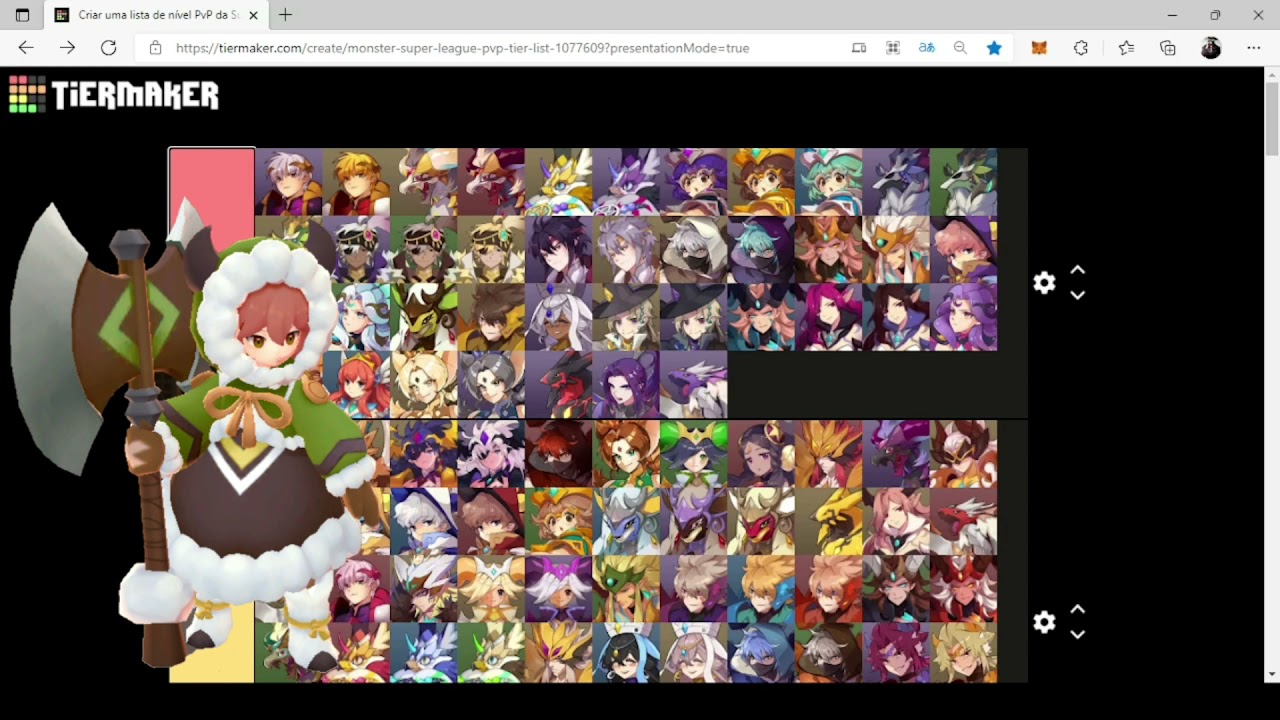Screen dimensions: 1280x720
Task: Open browser tab actions menu
Action: point(22,15)
